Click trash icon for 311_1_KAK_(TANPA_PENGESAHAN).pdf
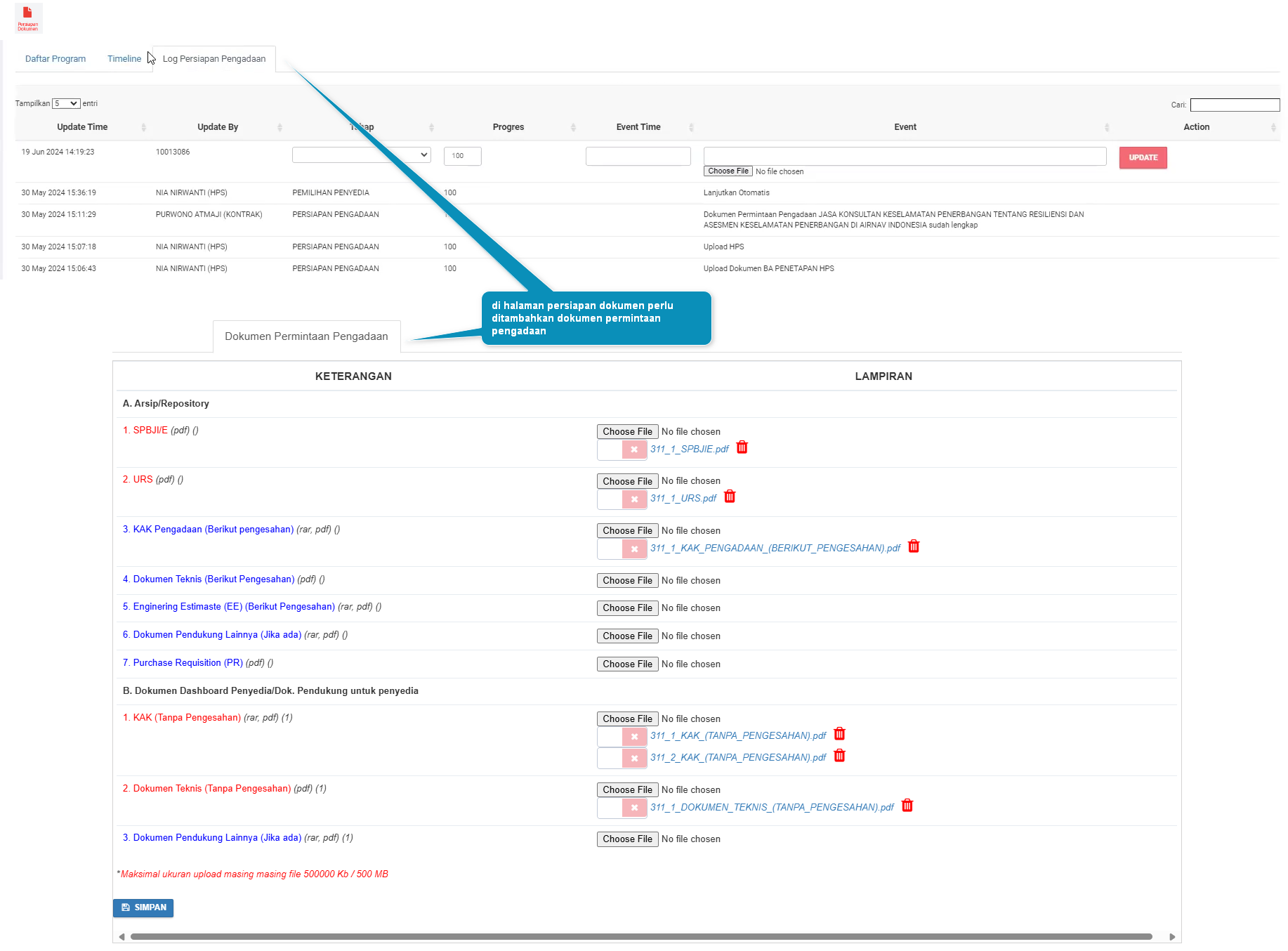Image resolution: width=1288 pixels, height=951 pixels. (x=839, y=735)
